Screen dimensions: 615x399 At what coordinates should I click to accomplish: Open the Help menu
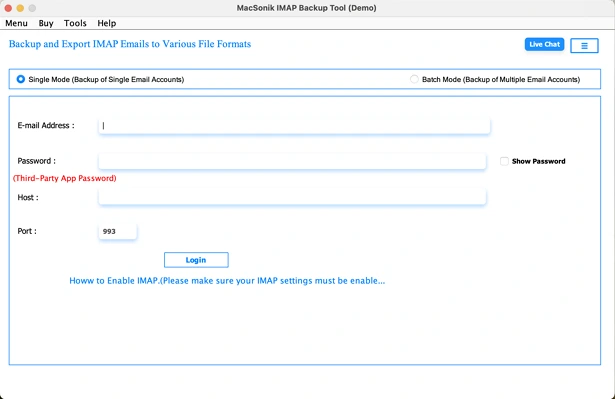point(107,23)
